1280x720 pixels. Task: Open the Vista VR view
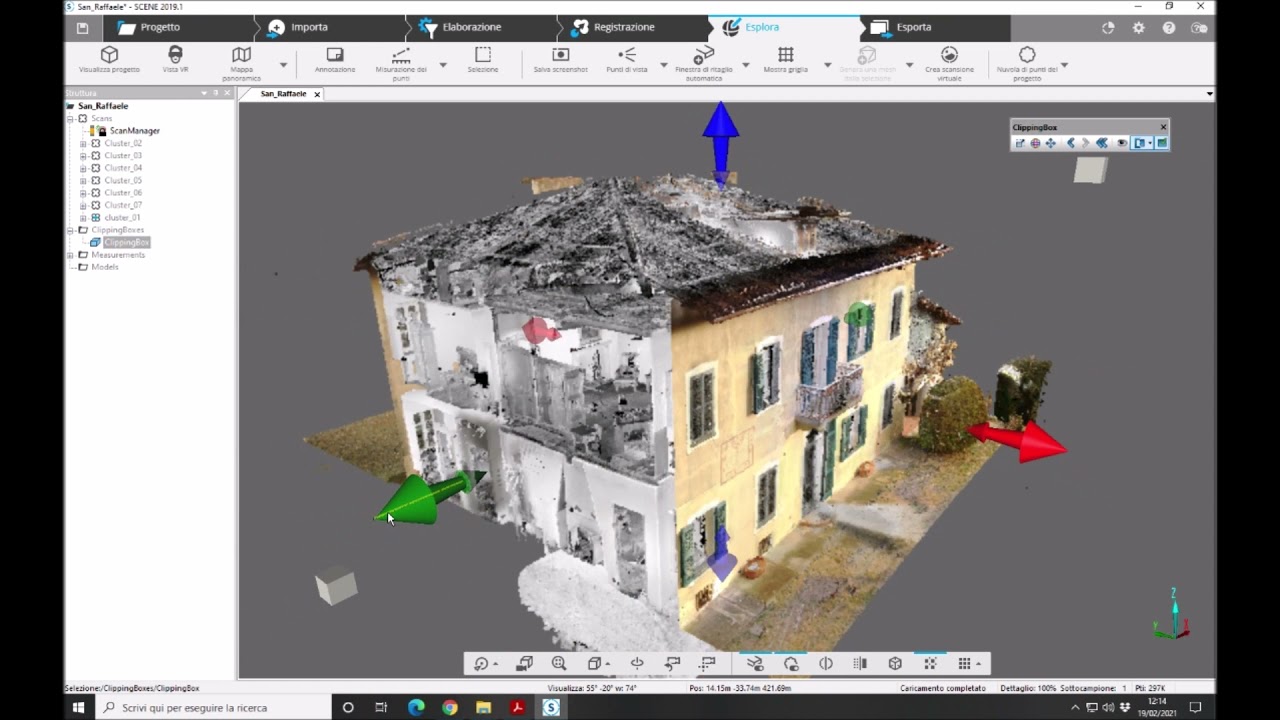(175, 60)
